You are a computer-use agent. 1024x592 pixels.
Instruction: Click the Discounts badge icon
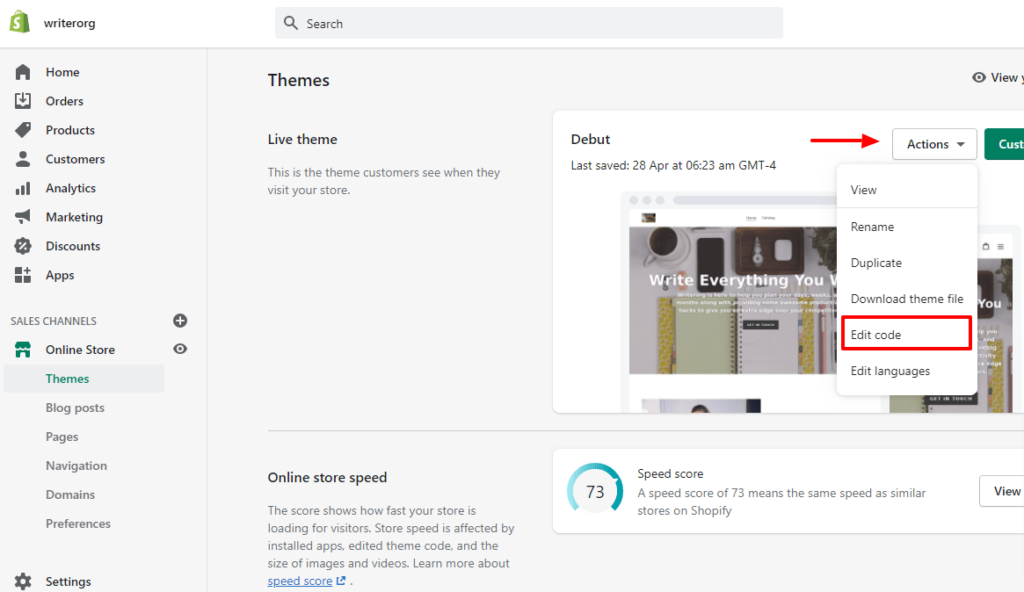coord(23,246)
